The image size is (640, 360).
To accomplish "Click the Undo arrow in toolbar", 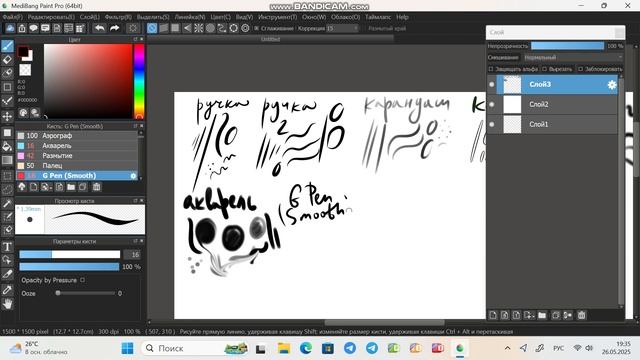I will coord(99,28).
